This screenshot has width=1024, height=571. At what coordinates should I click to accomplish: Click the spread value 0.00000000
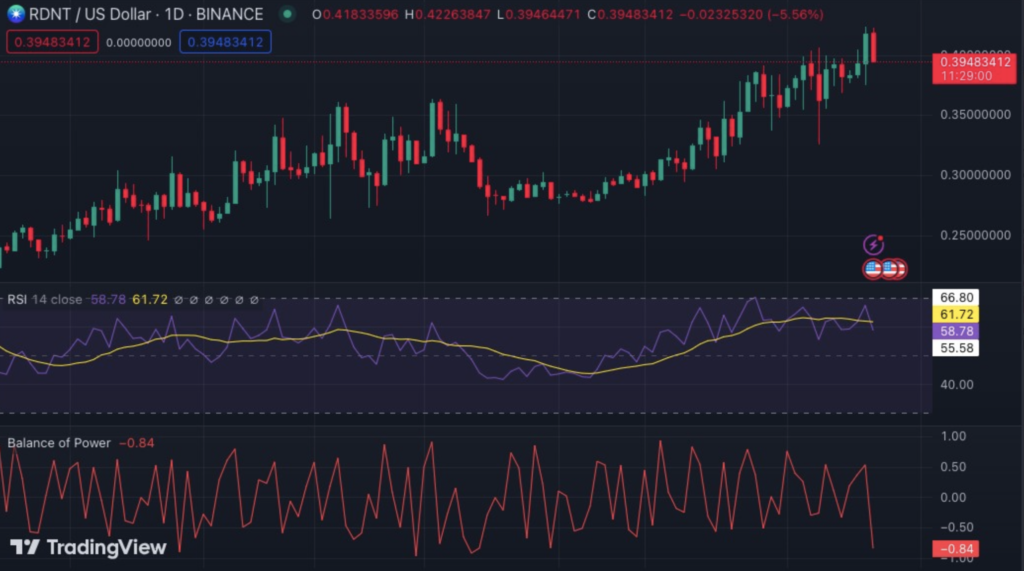138,42
